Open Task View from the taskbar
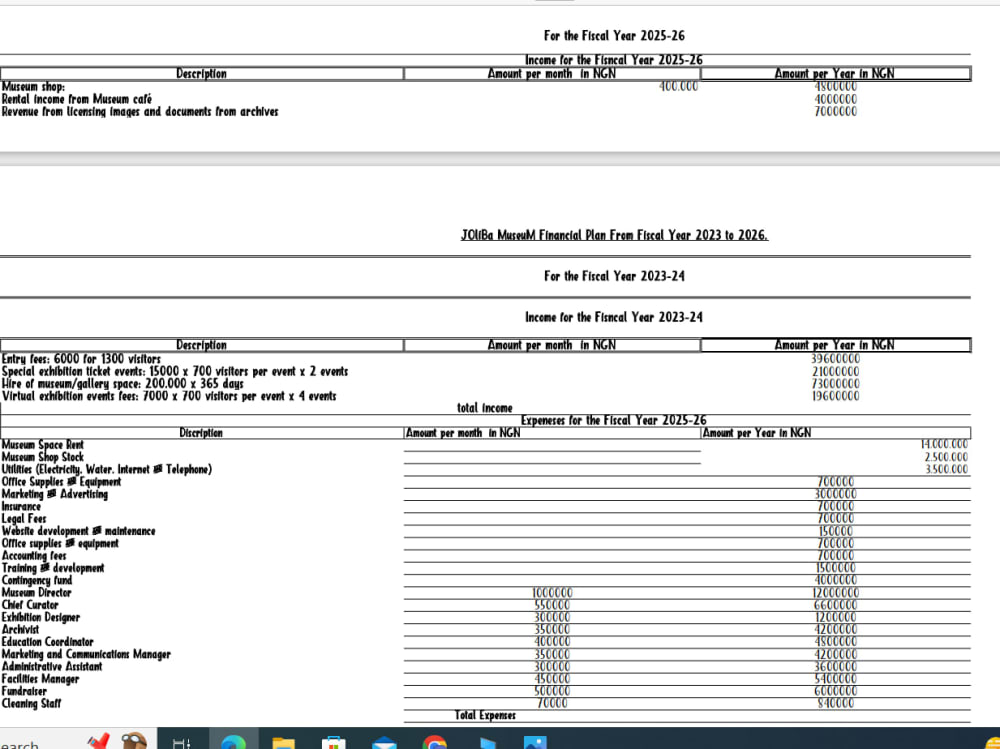 (182, 743)
